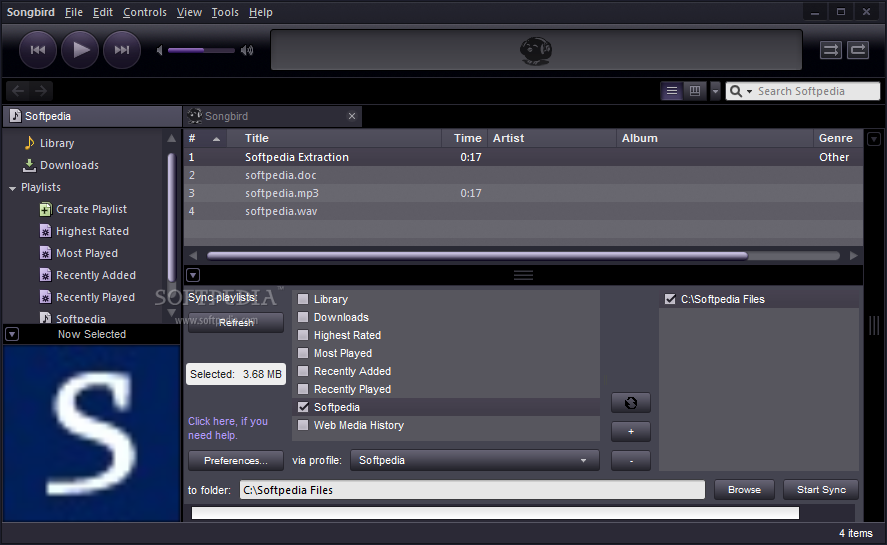Start playback with the Play button
The height and width of the screenshot is (545, 887).
click(x=80, y=50)
